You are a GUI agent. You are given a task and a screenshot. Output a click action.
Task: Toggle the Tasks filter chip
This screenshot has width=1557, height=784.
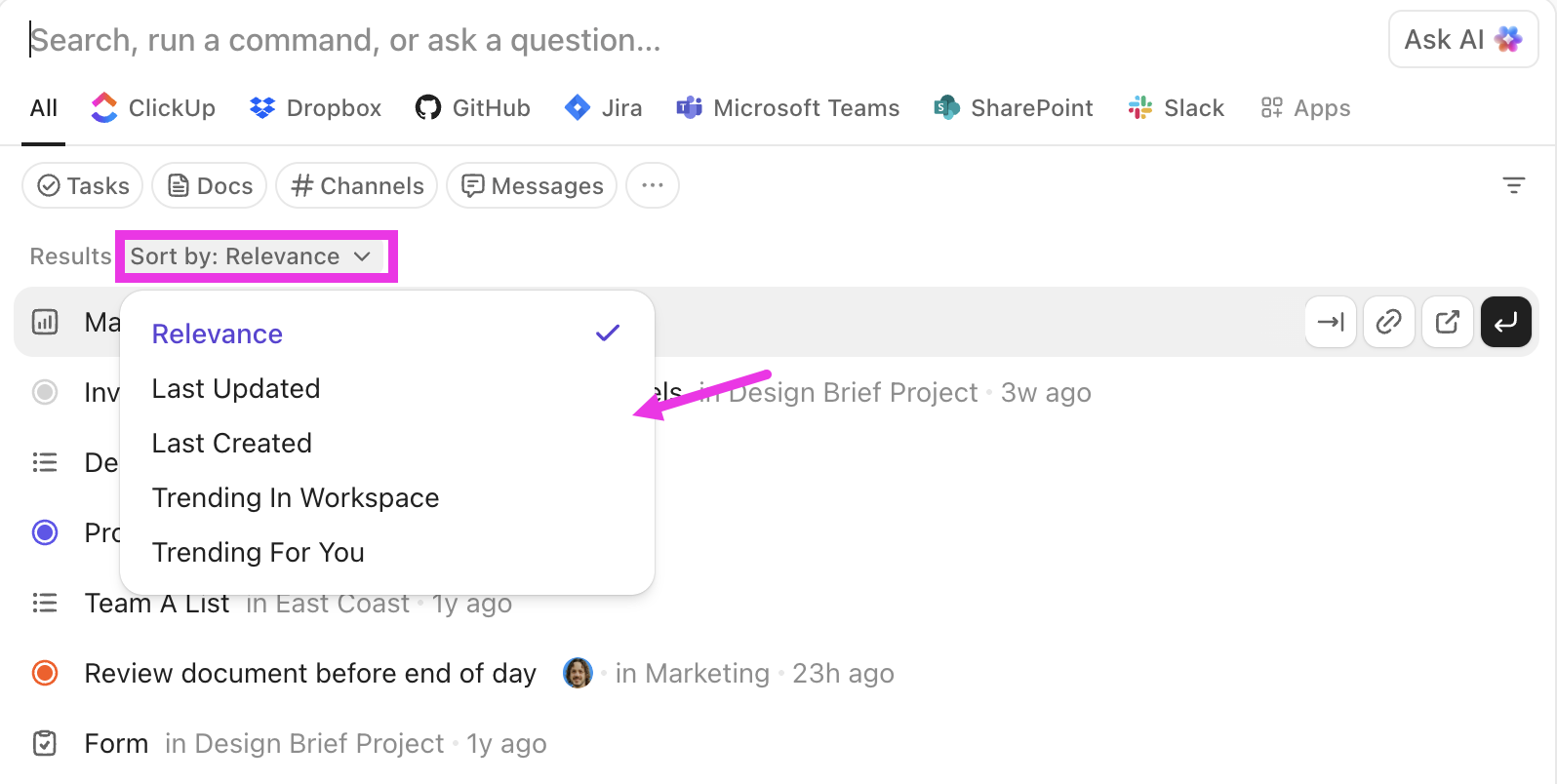pos(83,185)
